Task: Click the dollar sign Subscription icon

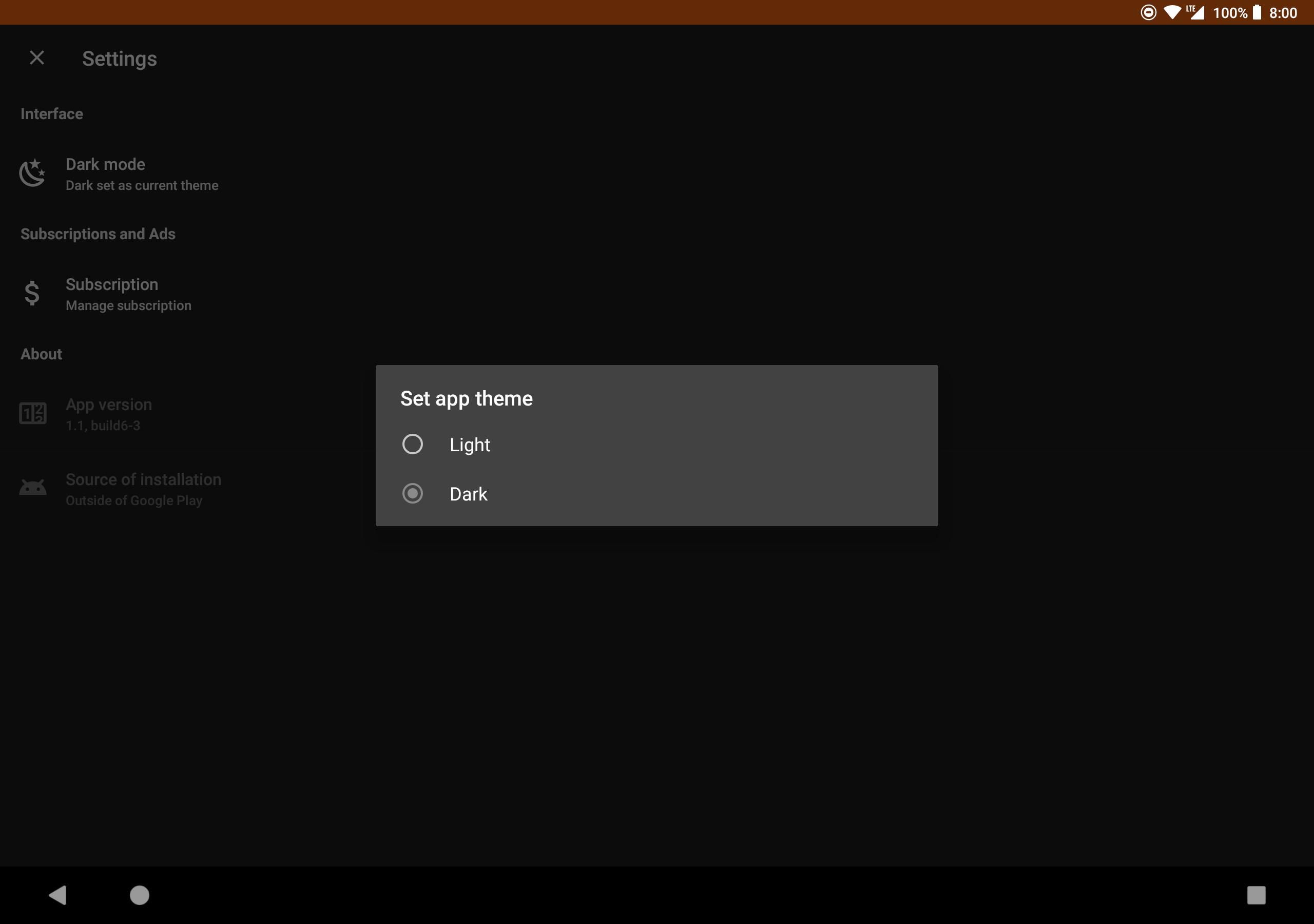Action: [x=32, y=293]
